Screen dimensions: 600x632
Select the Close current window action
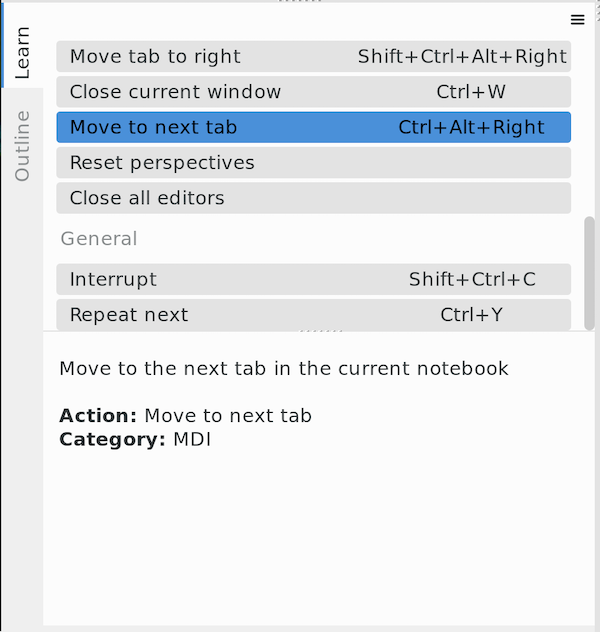(175, 92)
